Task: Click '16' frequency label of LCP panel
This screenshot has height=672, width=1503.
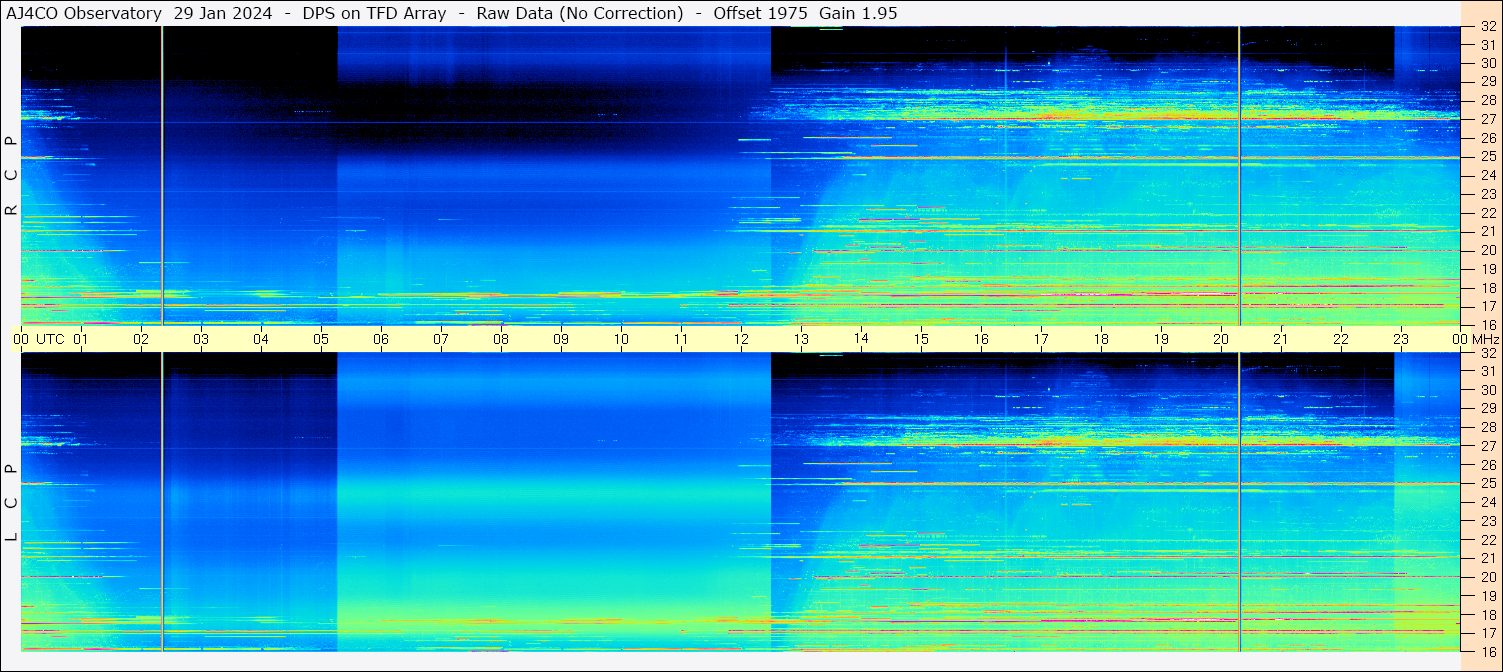Action: (1488, 652)
